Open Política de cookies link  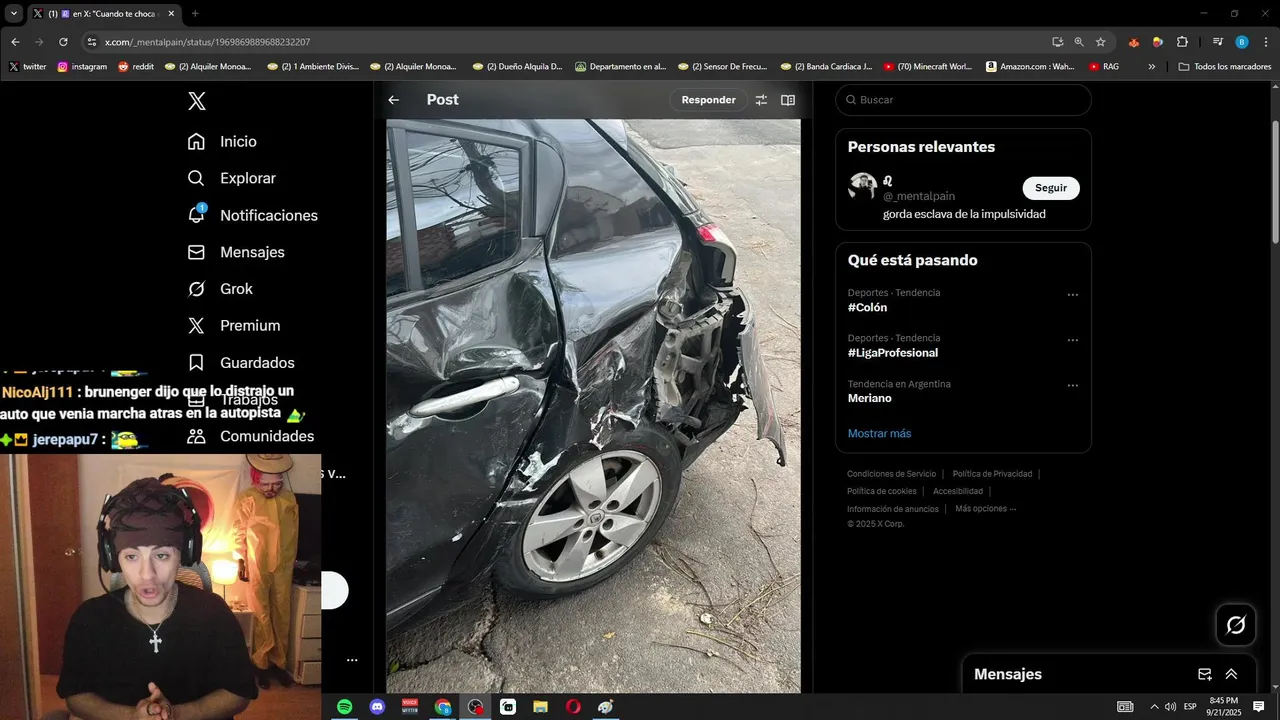[x=881, y=491]
